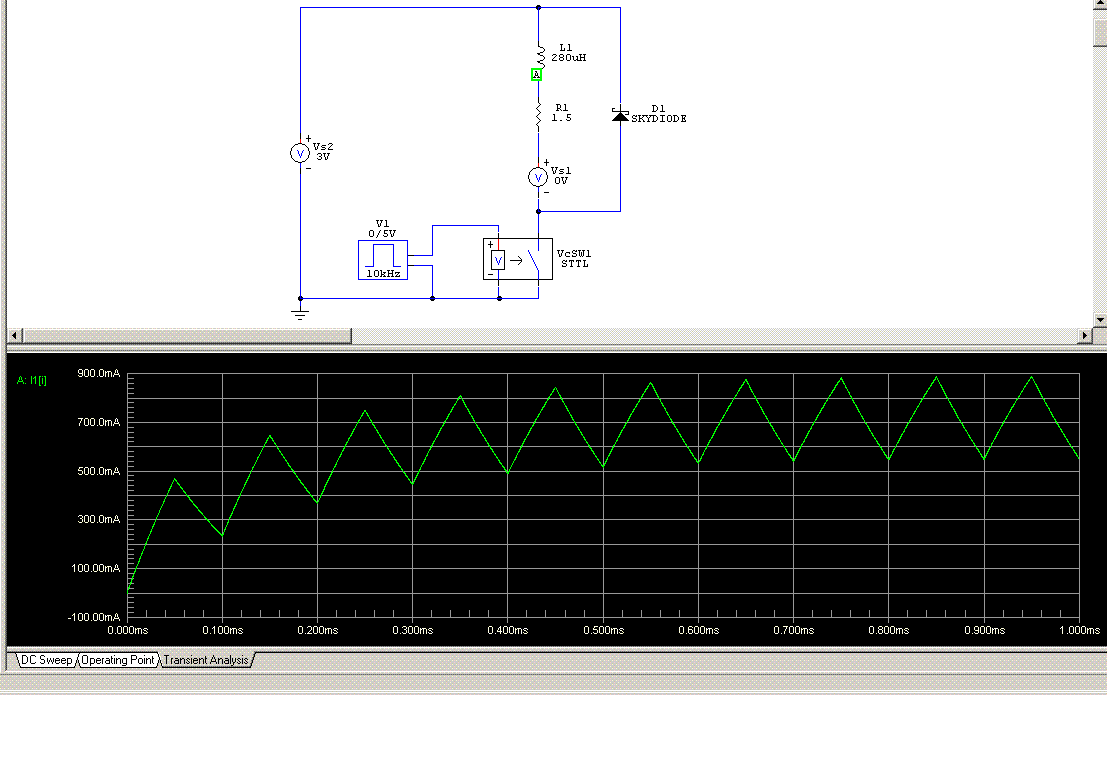Select the Vs1 0V voltage source
This screenshot has height=776, width=1107.
(x=538, y=177)
